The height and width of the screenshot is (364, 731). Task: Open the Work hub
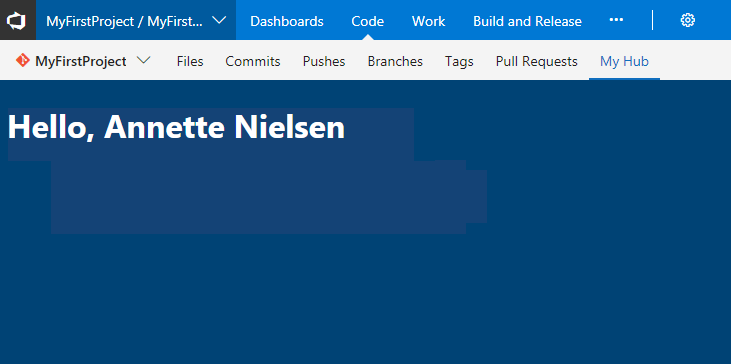click(428, 21)
